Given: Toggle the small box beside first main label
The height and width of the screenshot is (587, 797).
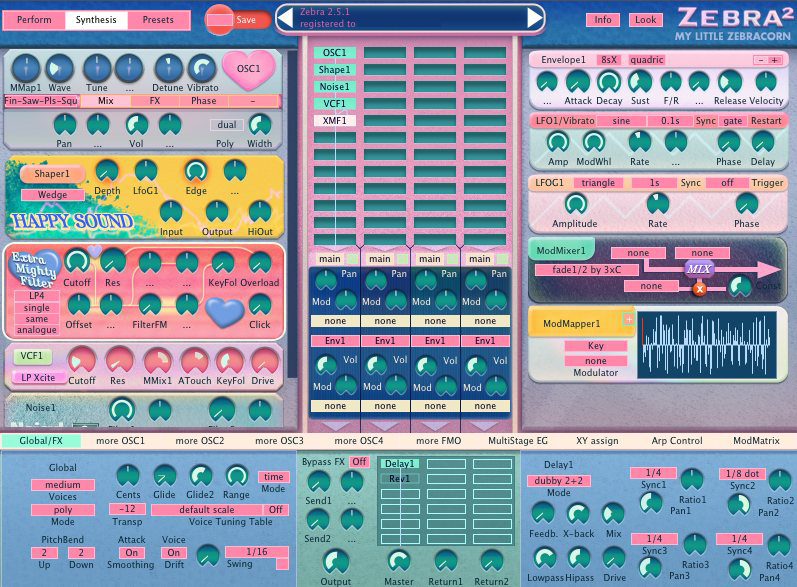Looking at the screenshot, I should (351, 259).
